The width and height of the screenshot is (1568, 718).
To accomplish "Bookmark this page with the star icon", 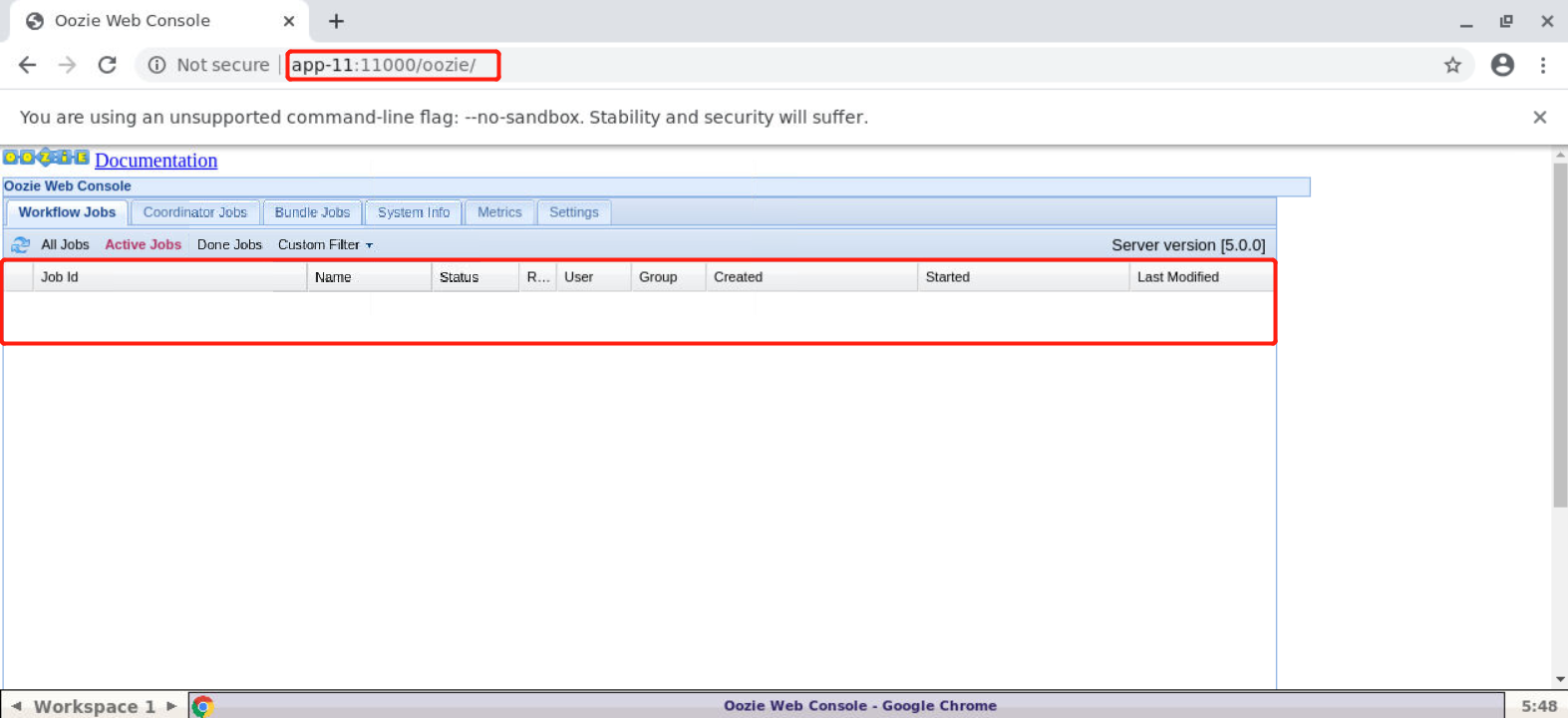I will click(1452, 65).
